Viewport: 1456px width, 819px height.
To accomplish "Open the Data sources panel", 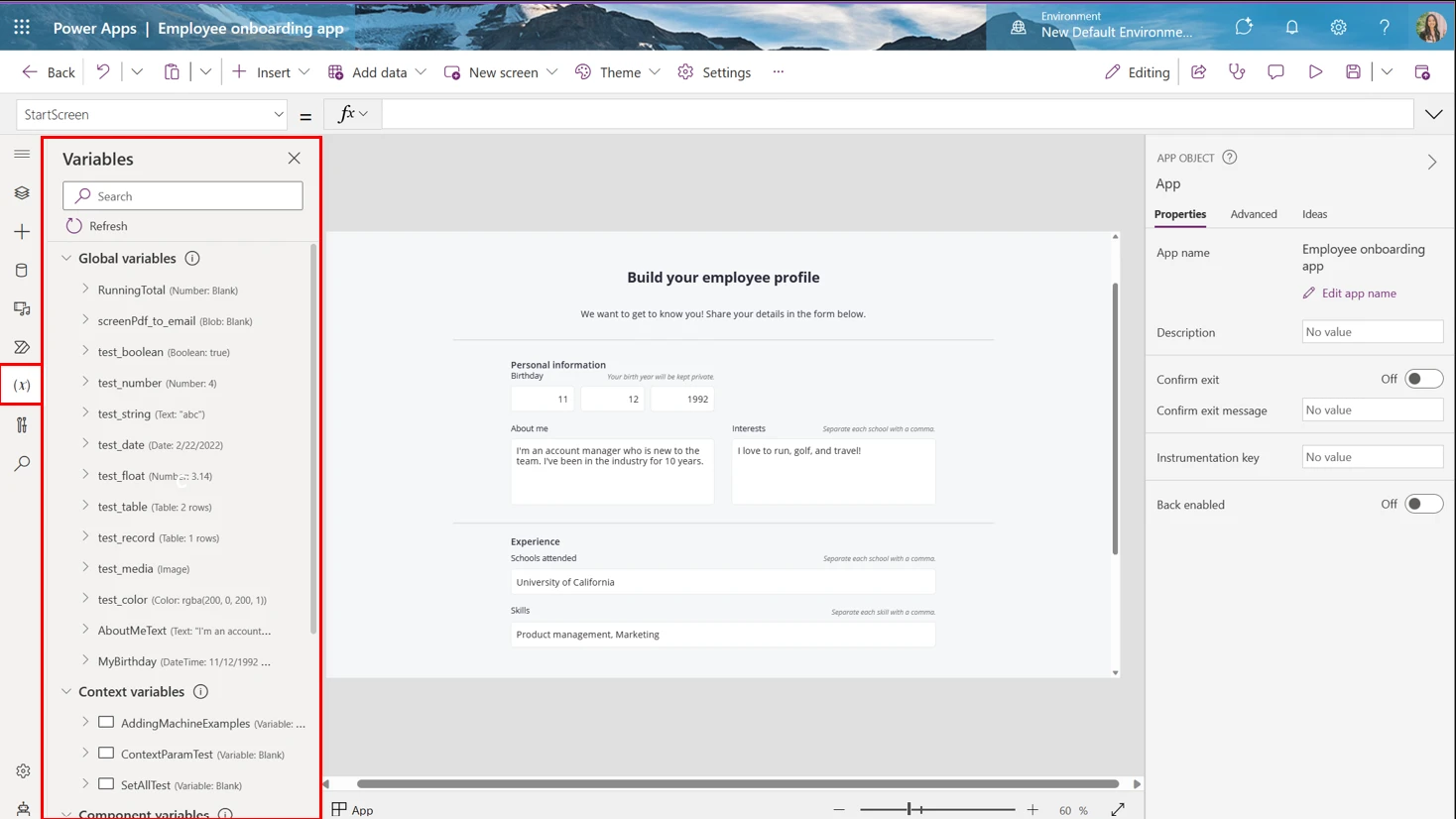I will click(x=22, y=270).
